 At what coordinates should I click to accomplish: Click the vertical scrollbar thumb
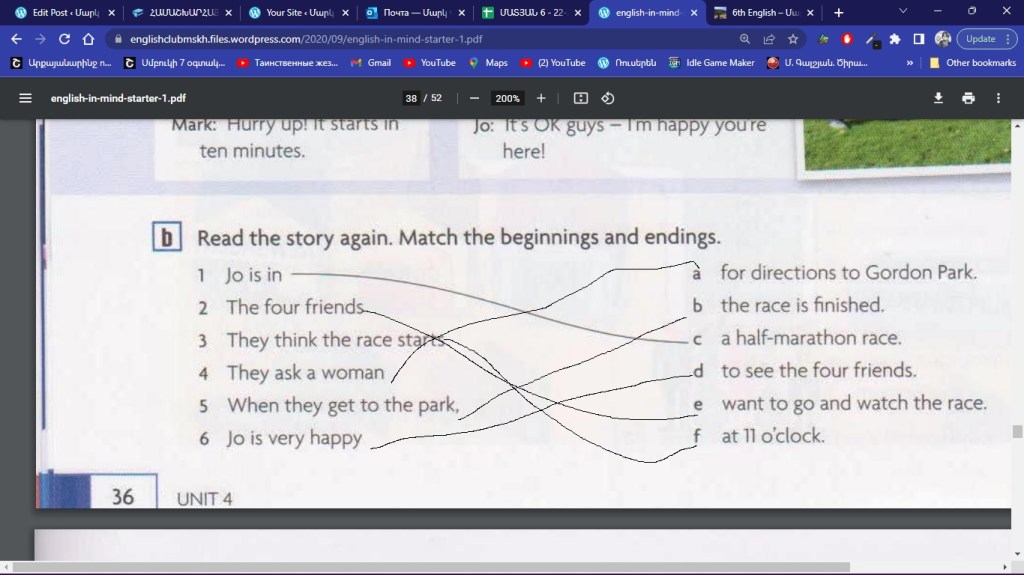pyautogui.click(x=1017, y=431)
